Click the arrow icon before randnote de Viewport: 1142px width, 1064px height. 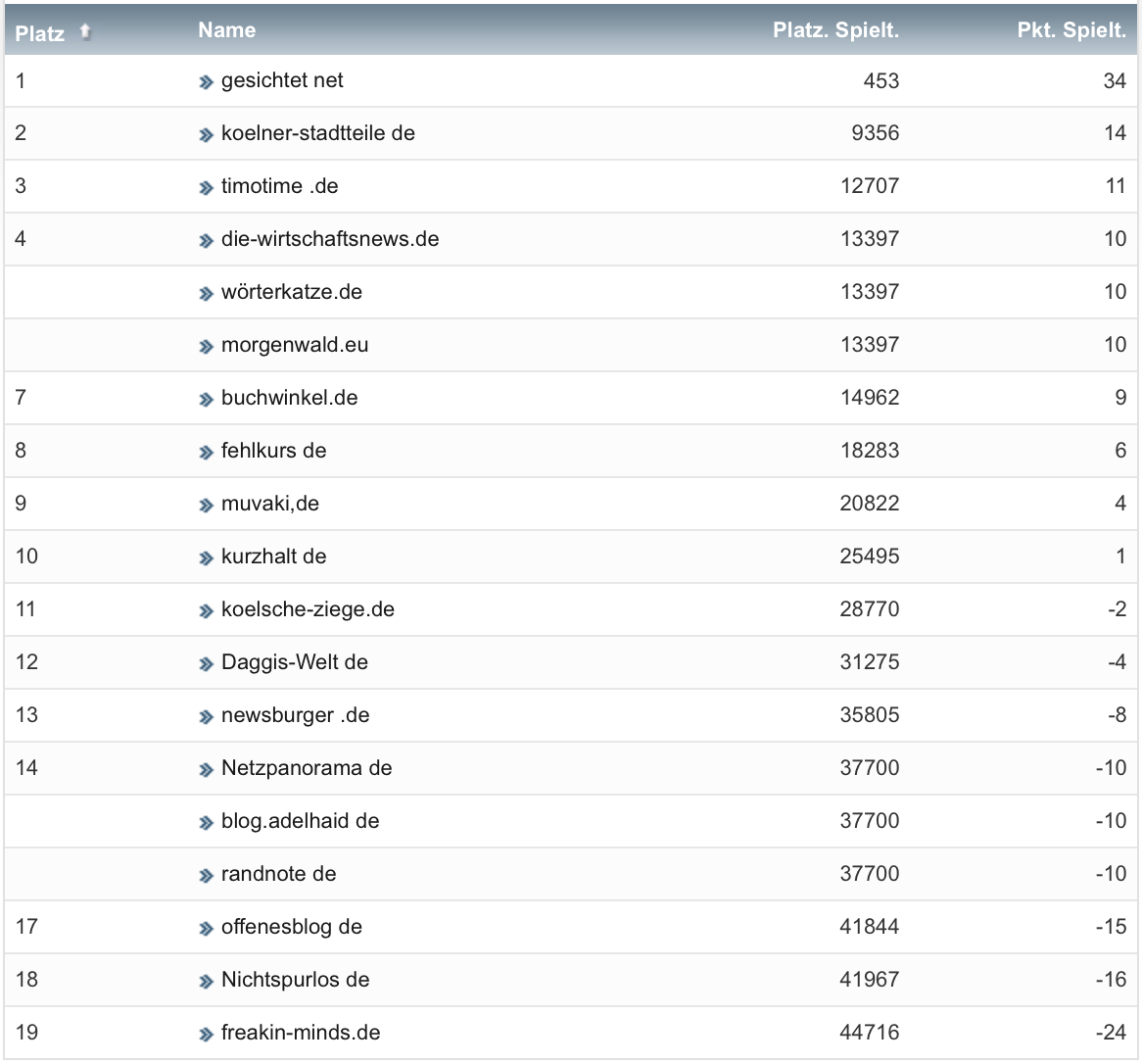pos(206,876)
